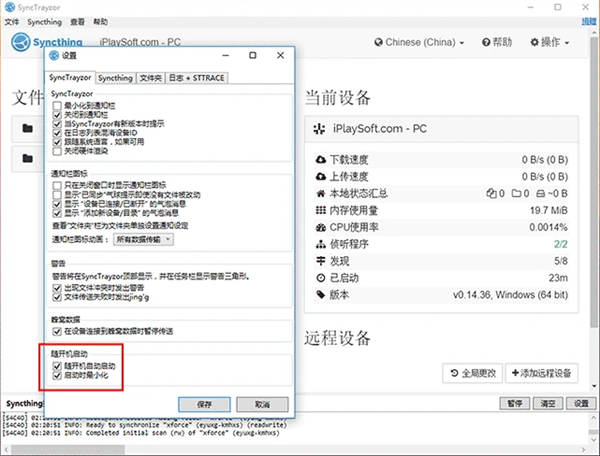Toggle 当SyncTrayzor有新版本时提示 checkbox
The image size is (600, 456).
coord(57,124)
